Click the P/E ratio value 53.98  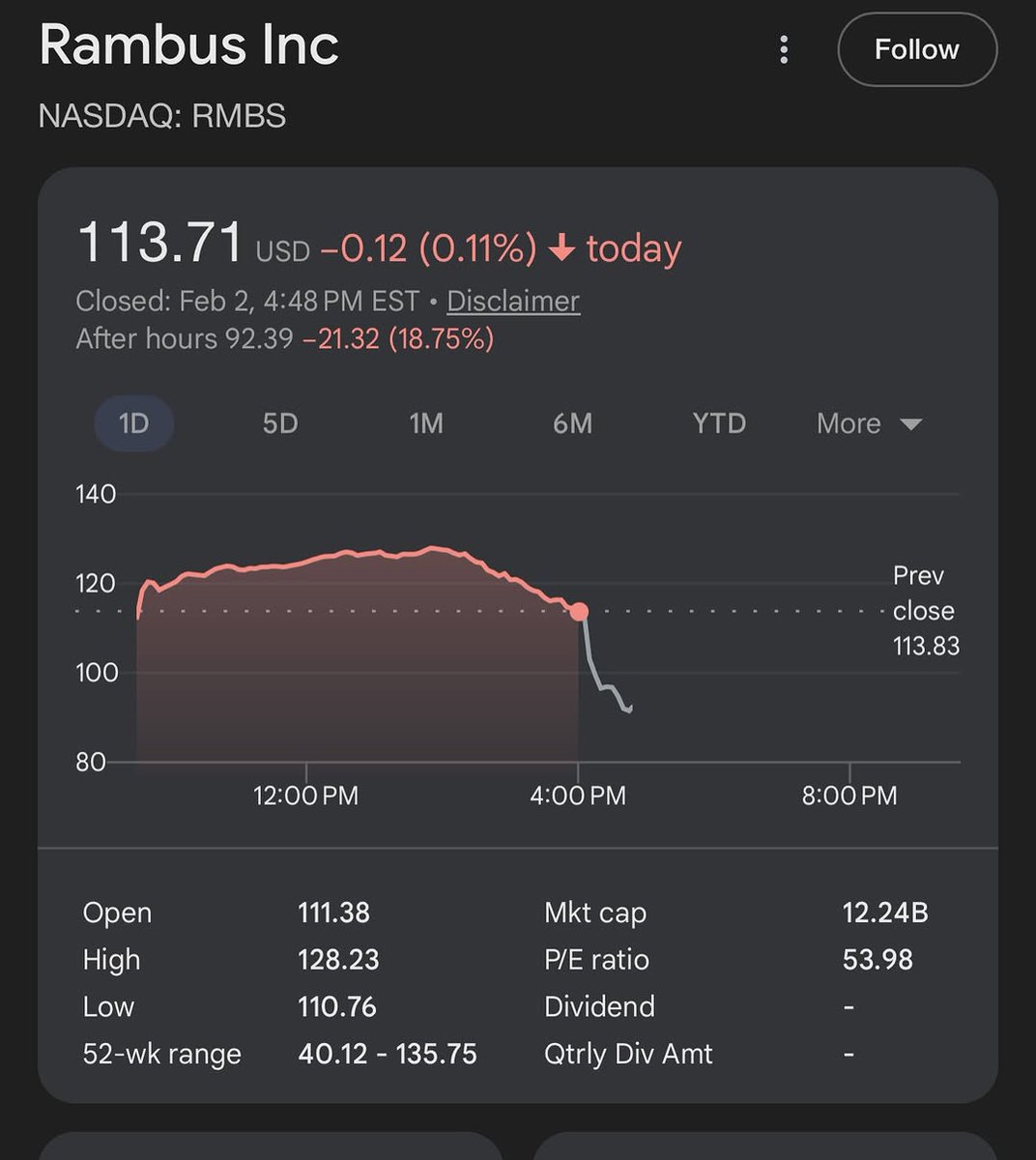878,960
